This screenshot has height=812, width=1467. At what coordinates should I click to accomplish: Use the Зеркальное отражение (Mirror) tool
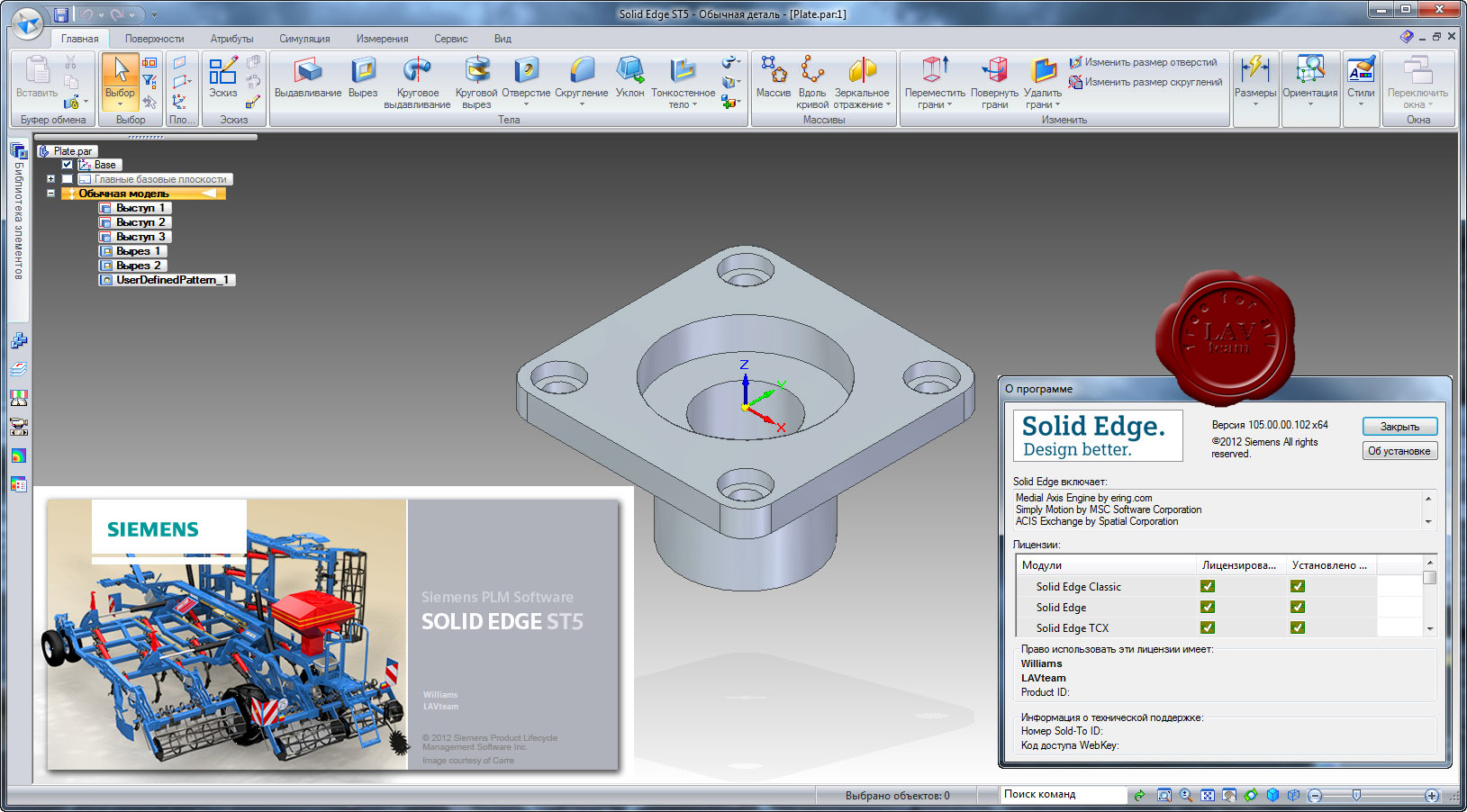coord(862,83)
